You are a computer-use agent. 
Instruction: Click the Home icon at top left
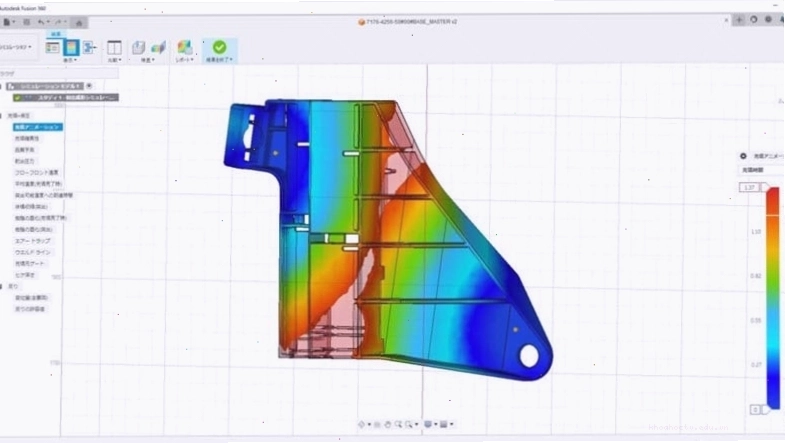click(x=79, y=23)
